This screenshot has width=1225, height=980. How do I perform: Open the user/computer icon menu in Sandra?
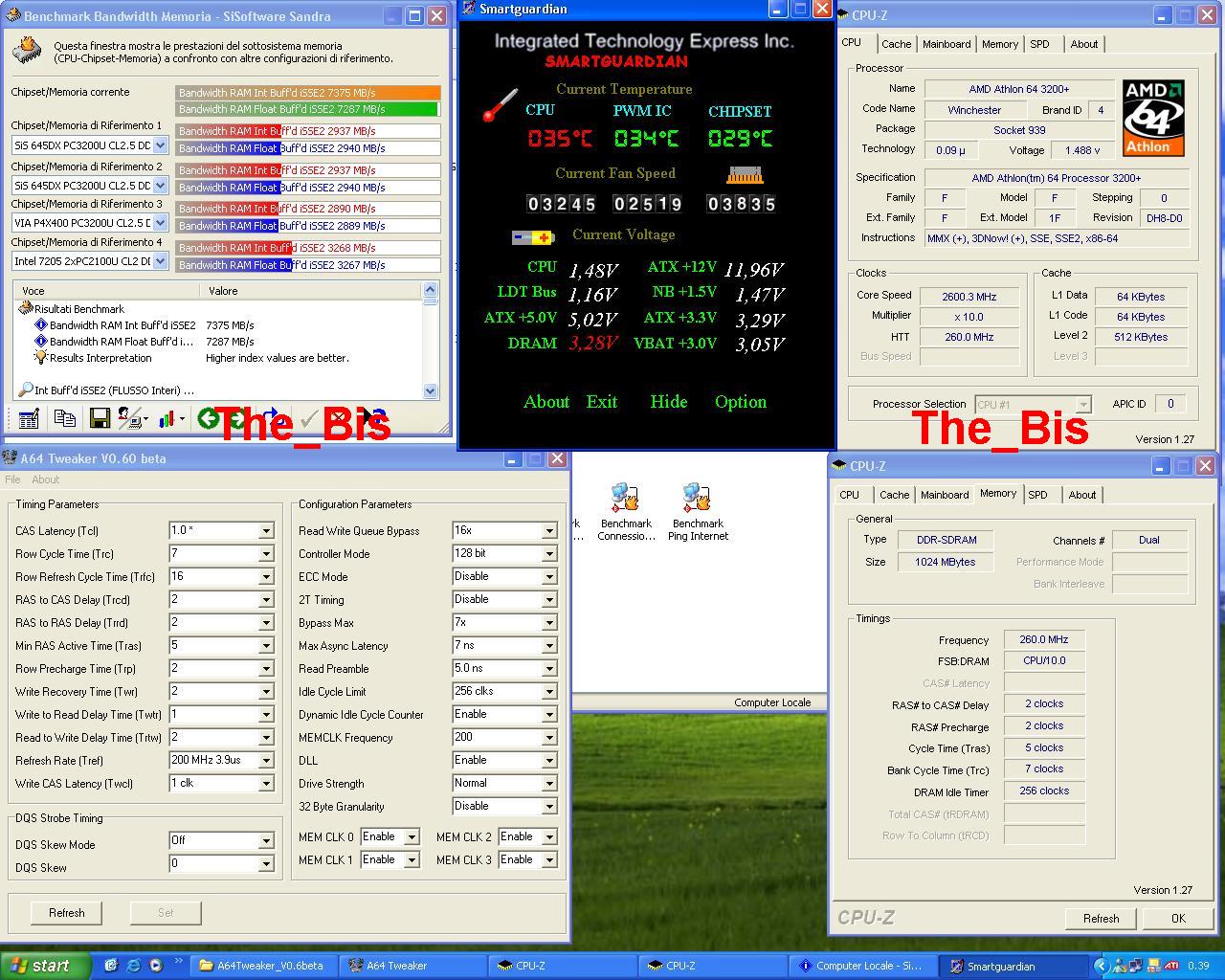pyautogui.click(x=132, y=418)
